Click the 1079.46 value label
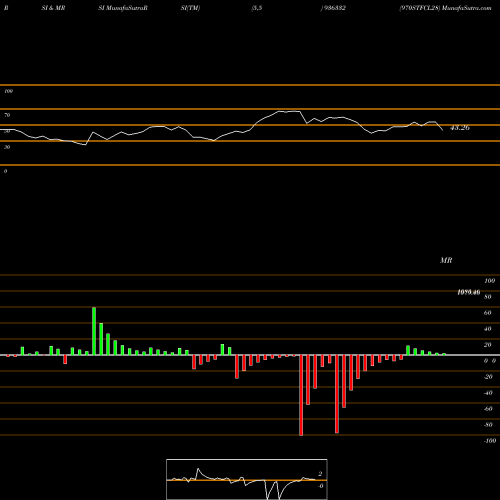500x500 pixels. point(469,292)
